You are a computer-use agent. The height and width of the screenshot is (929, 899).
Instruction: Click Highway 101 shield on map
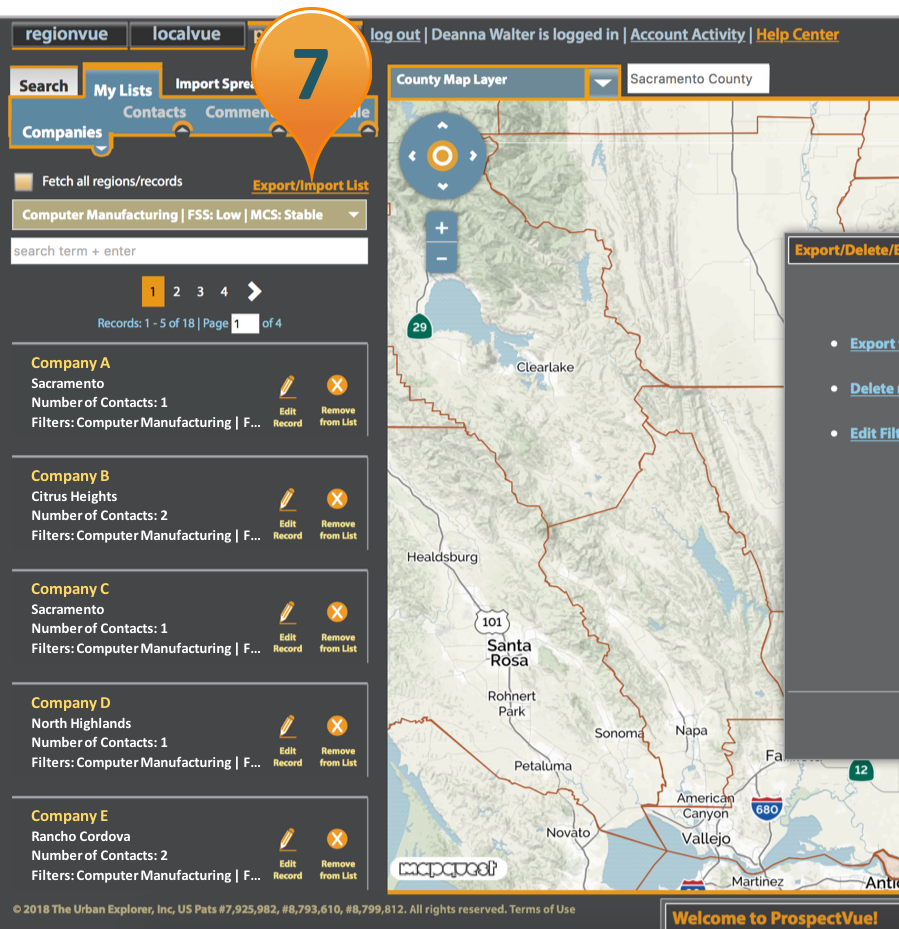[492, 622]
